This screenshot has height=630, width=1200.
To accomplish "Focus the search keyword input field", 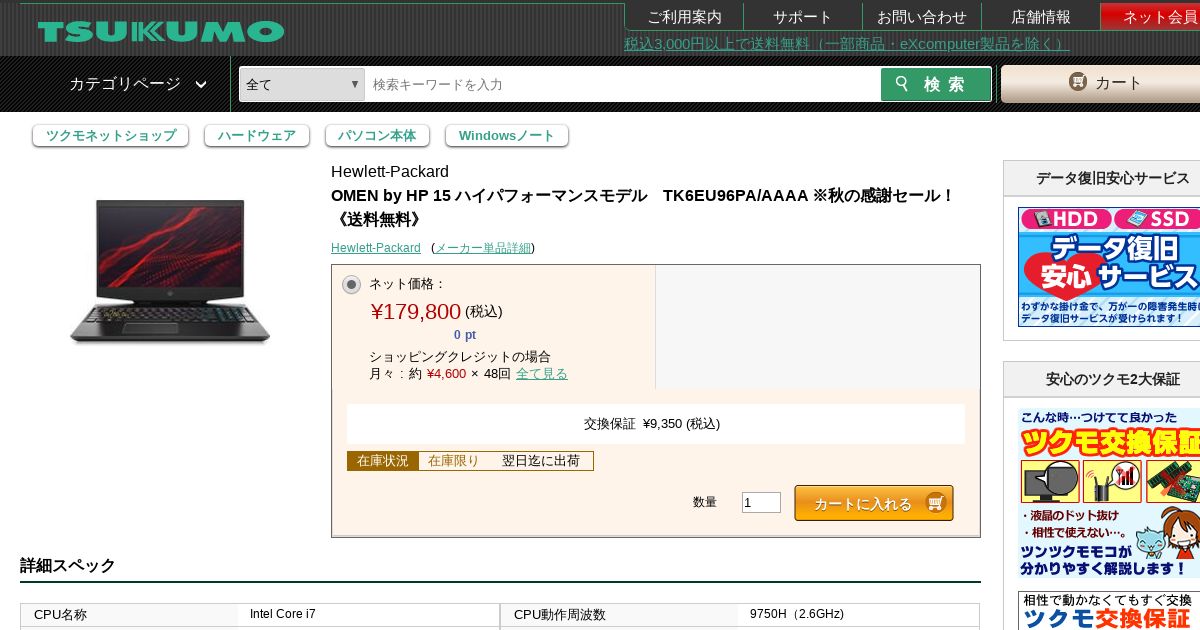I will click(x=622, y=84).
